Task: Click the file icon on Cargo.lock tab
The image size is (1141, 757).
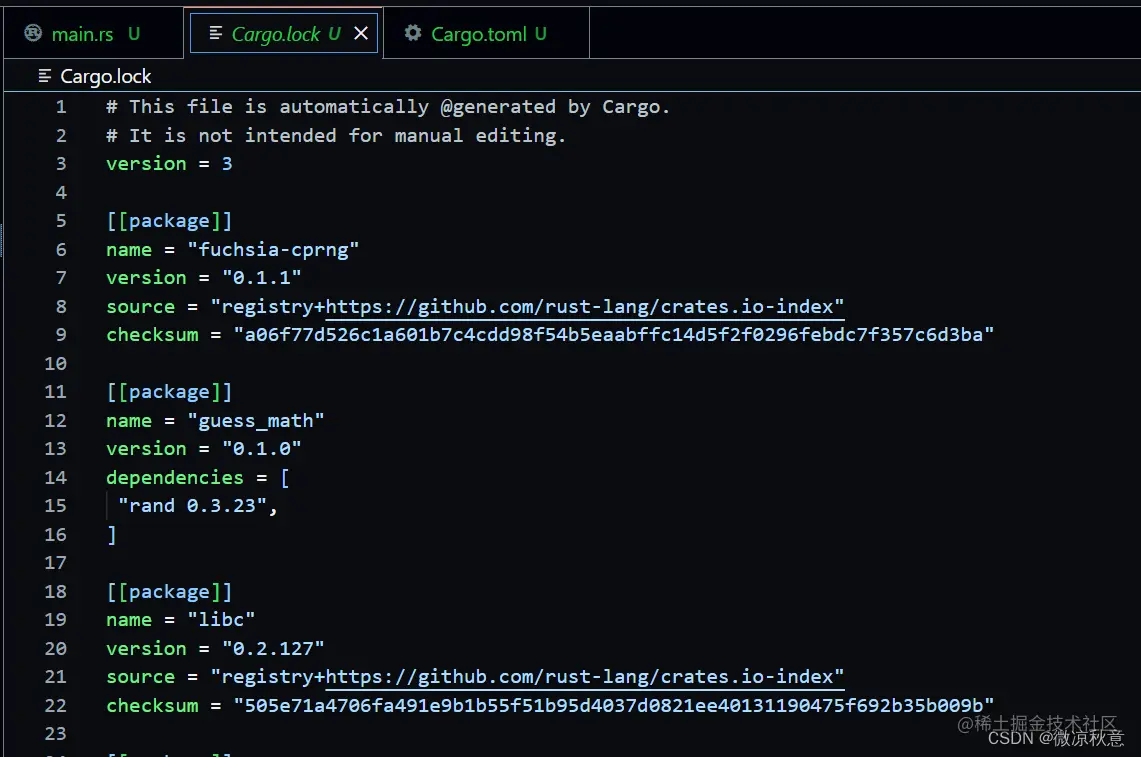Action: coord(215,33)
